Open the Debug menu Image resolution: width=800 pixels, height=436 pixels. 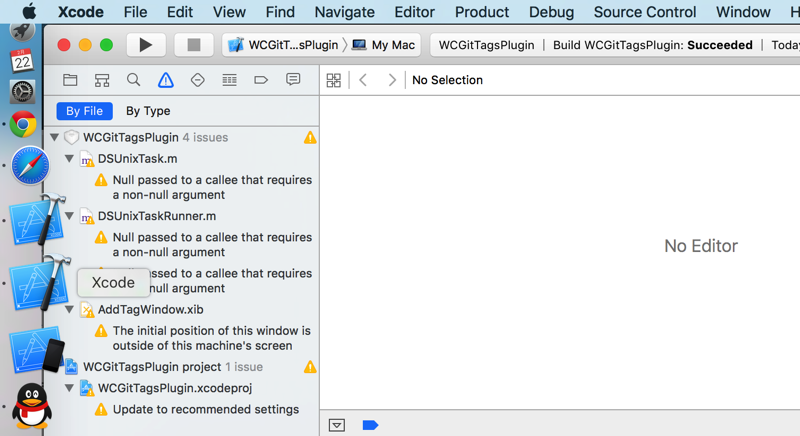pos(551,12)
